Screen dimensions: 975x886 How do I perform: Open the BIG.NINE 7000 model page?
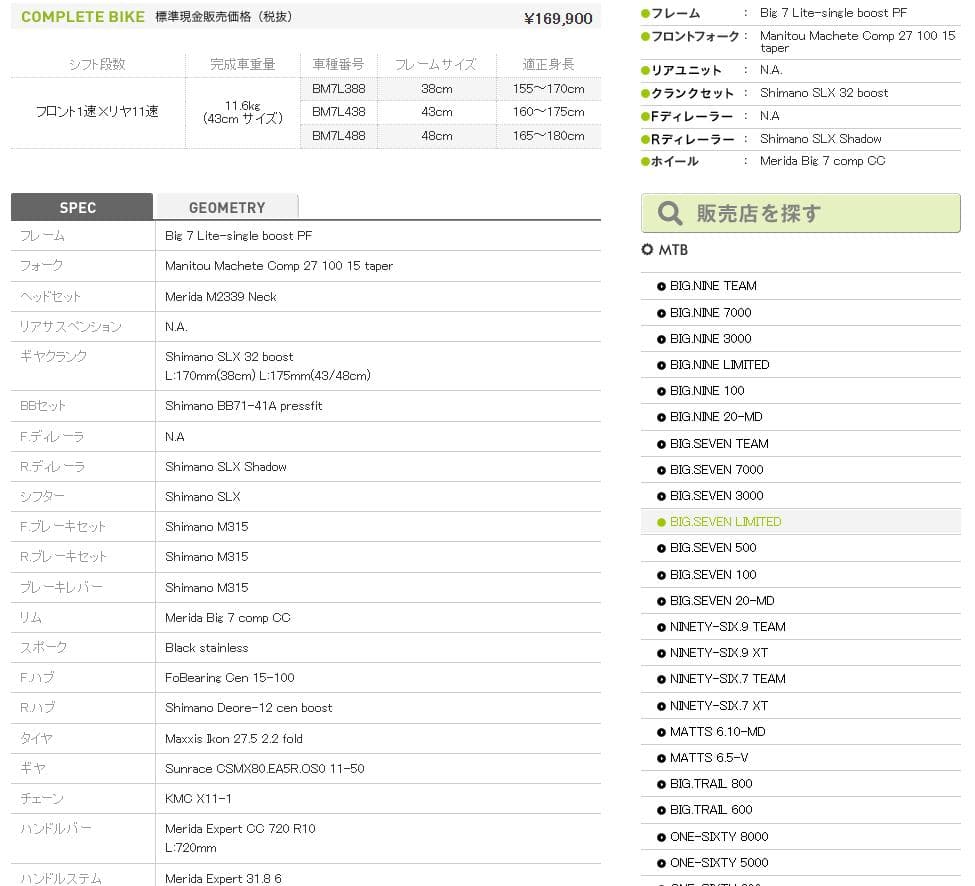point(710,312)
